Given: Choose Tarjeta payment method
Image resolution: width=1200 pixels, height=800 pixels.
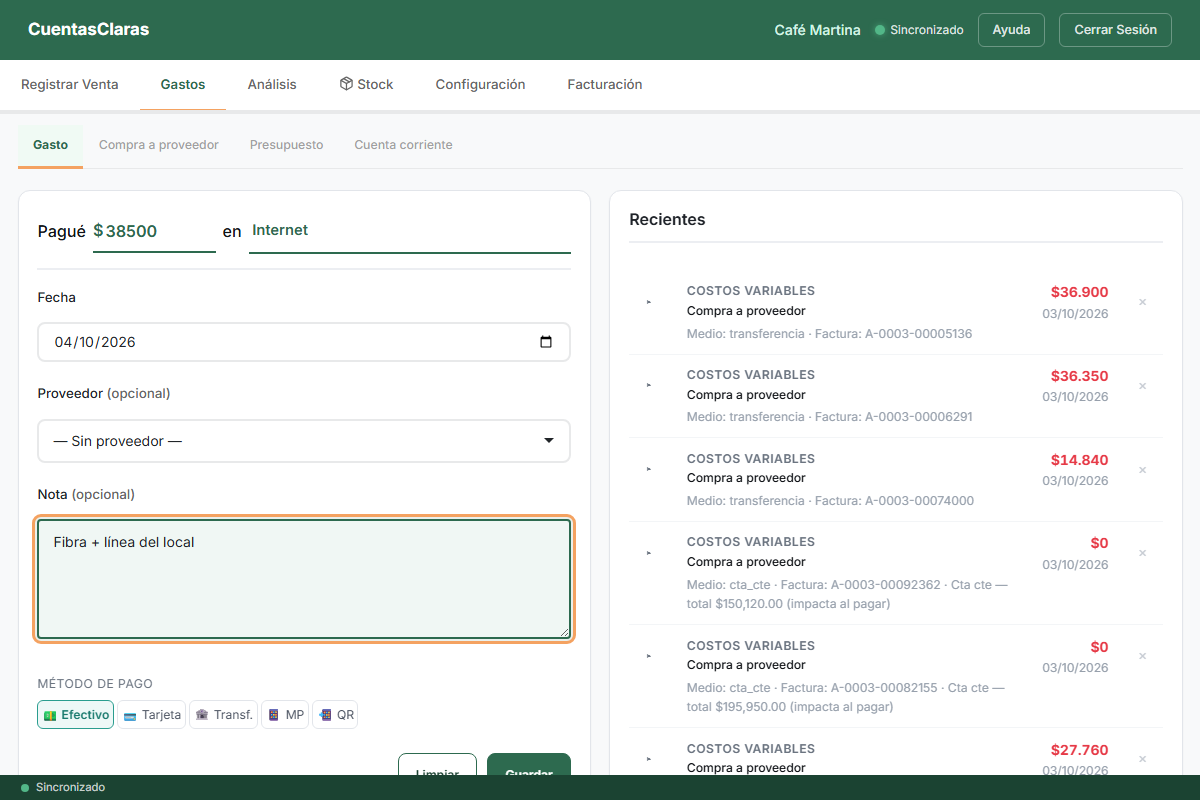Looking at the screenshot, I should coord(151,715).
